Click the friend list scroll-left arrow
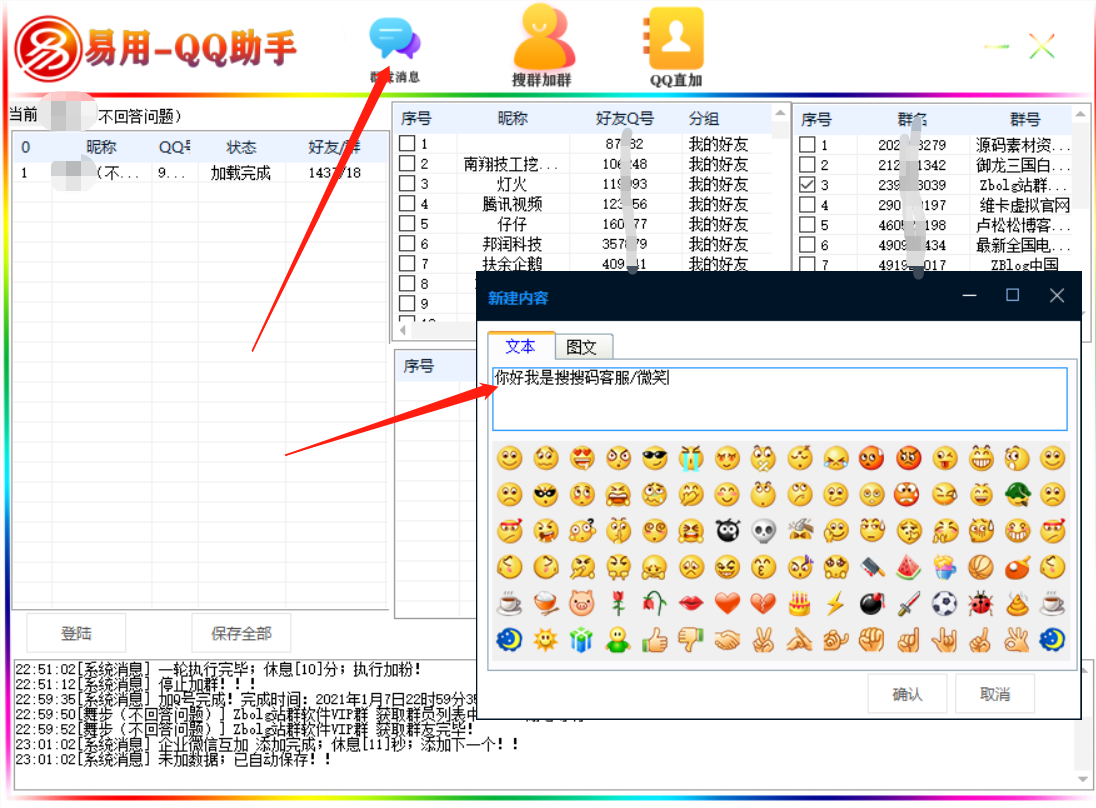Image resolution: width=1096 pixels, height=808 pixels. click(x=403, y=329)
